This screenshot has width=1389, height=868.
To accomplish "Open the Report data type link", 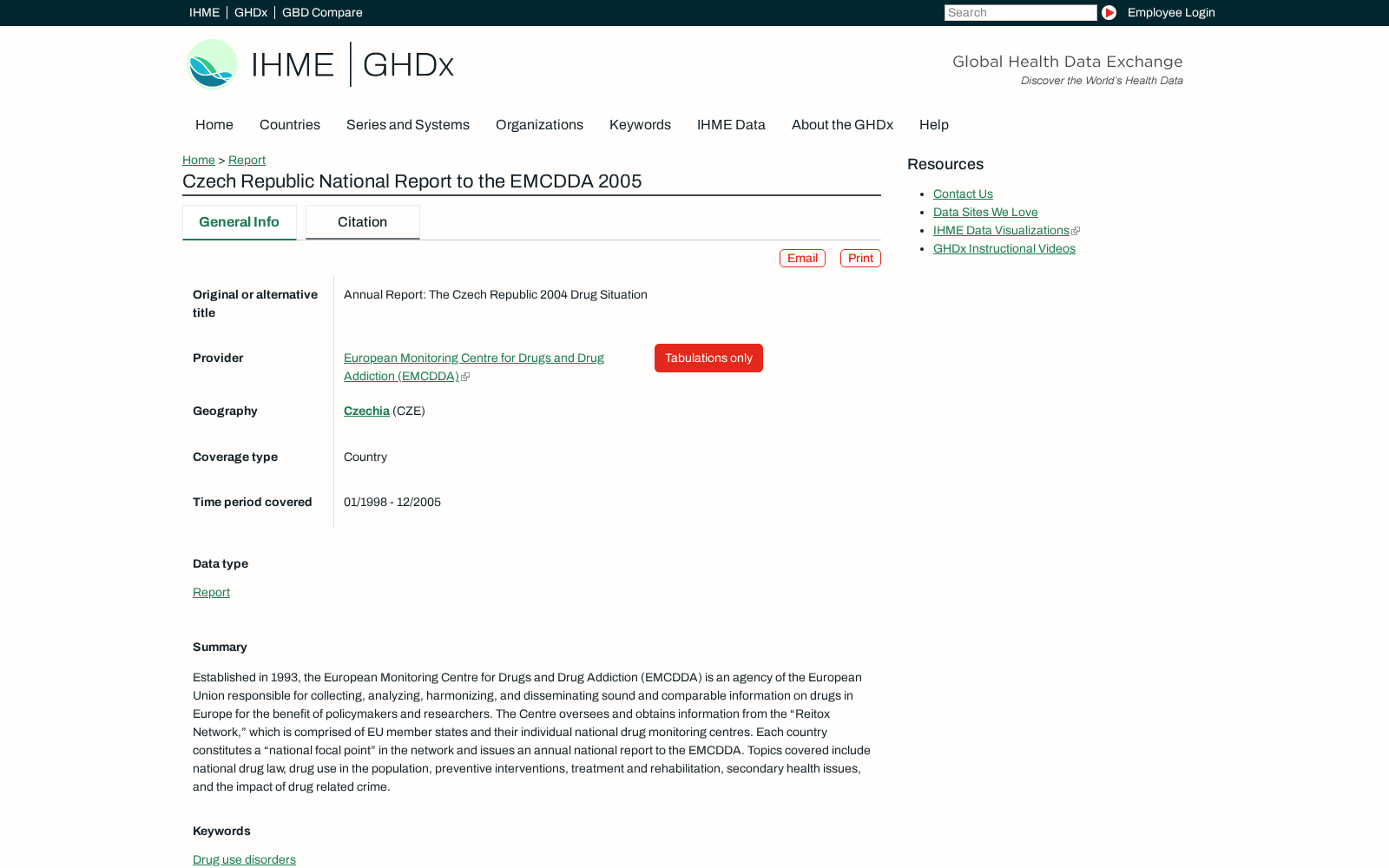I will (211, 592).
